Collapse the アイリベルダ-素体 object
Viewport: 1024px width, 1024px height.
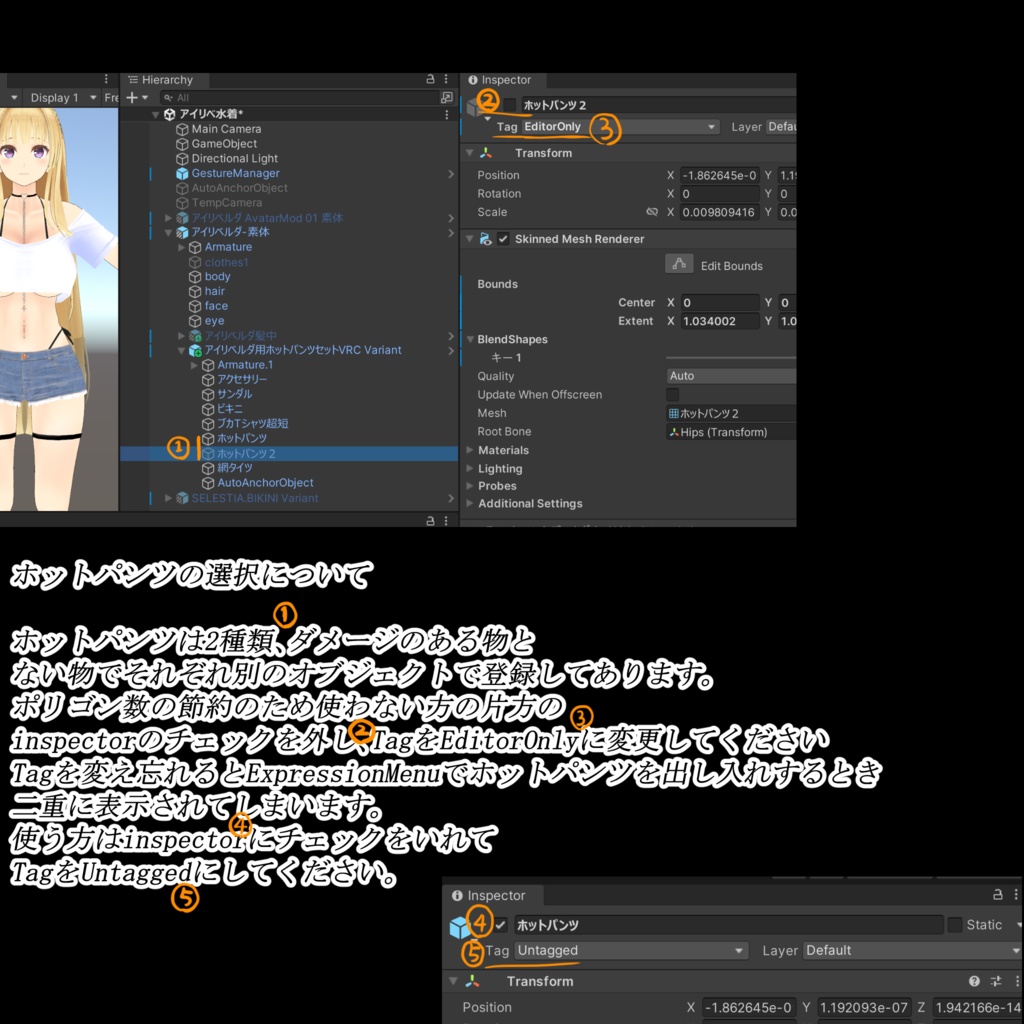(x=168, y=232)
